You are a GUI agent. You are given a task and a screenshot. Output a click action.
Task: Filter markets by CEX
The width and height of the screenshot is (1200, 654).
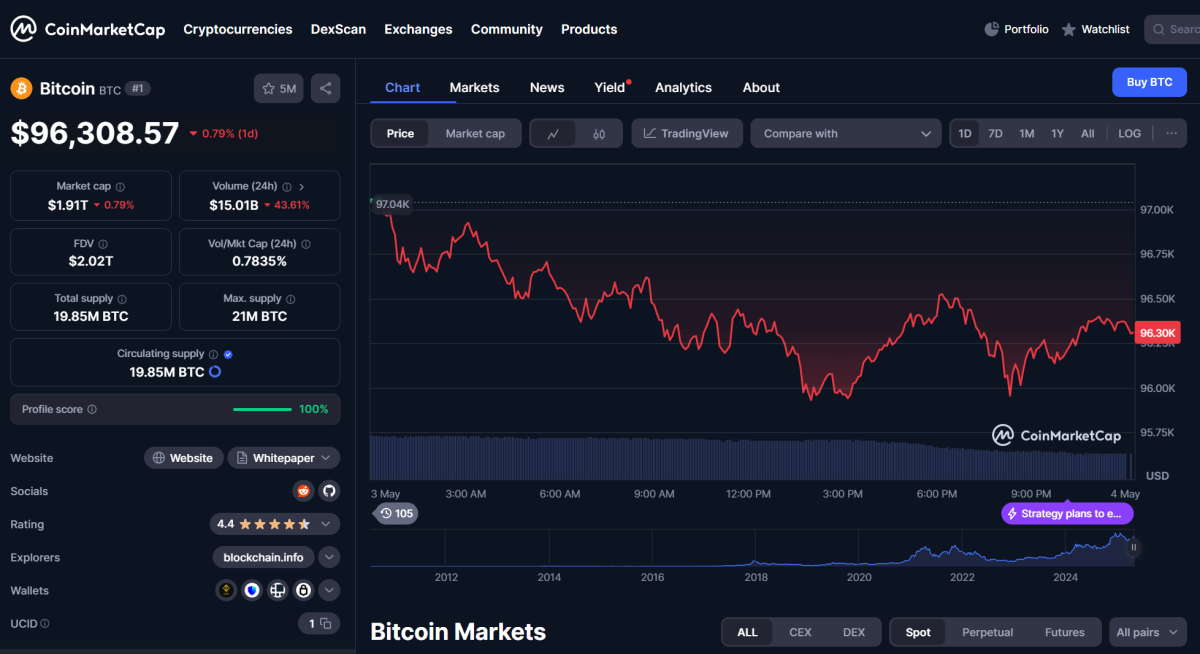coord(800,632)
